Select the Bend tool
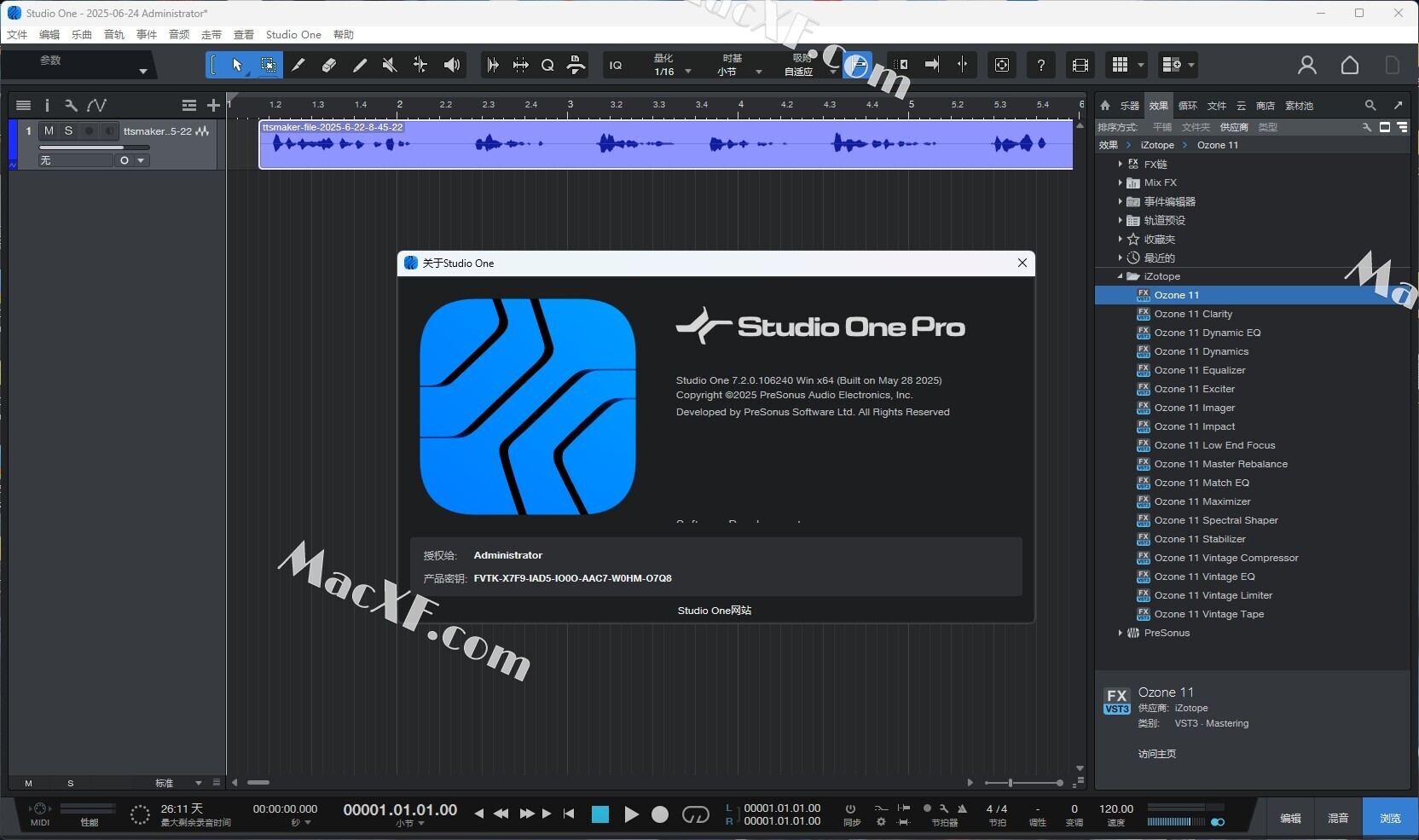Image resolution: width=1419 pixels, height=840 pixels. point(420,65)
